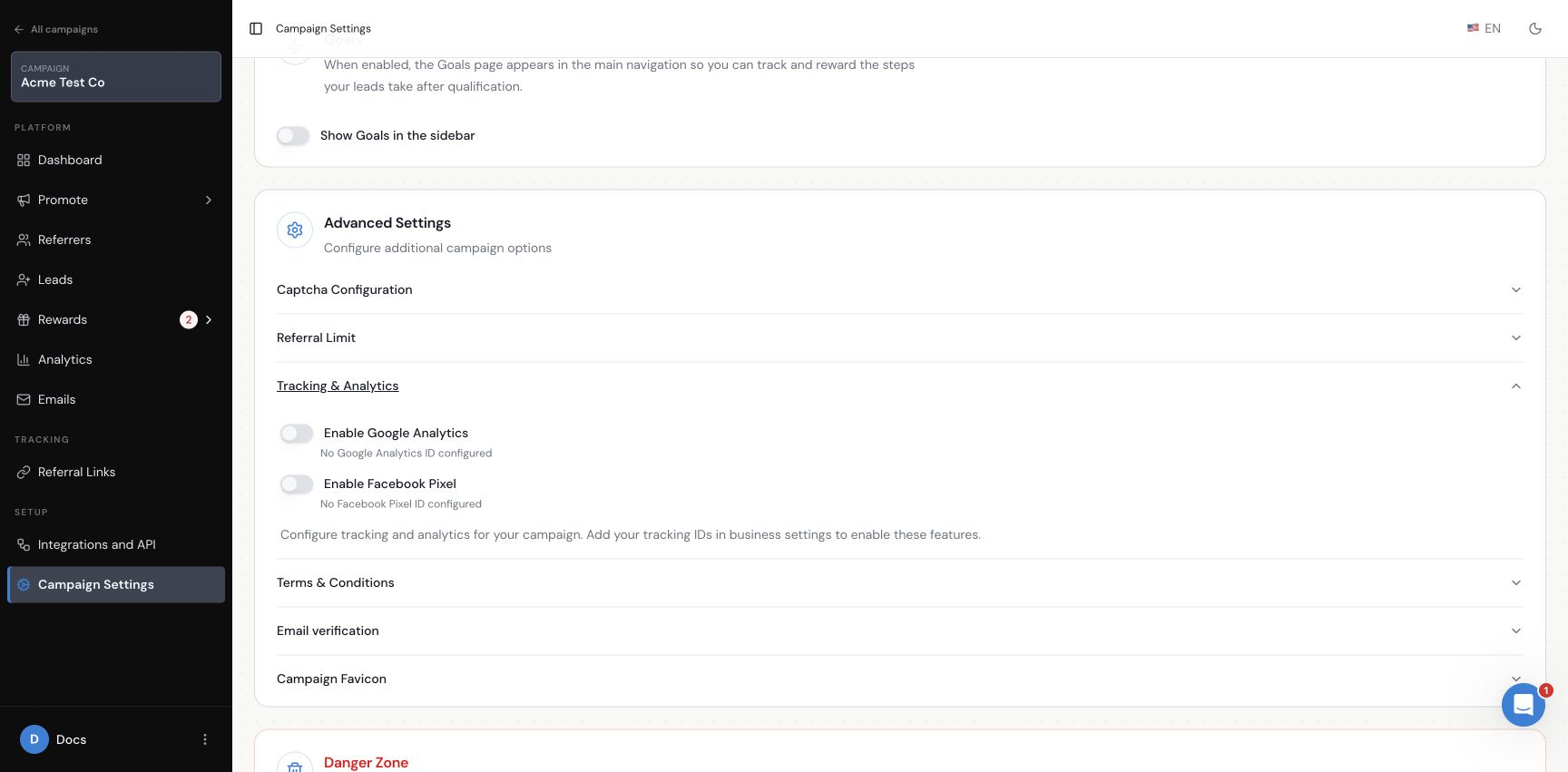
Task: Toggle the sidebar panel icon
Action: pyautogui.click(x=256, y=29)
